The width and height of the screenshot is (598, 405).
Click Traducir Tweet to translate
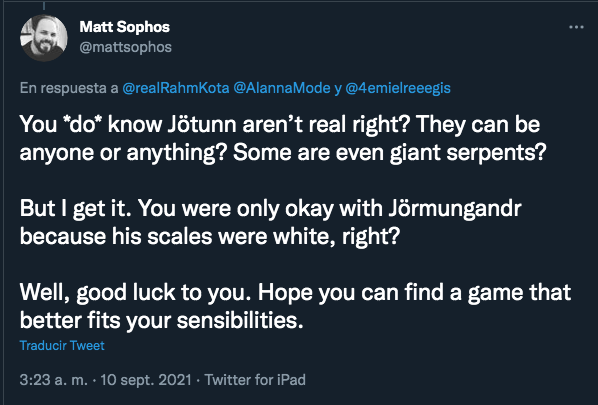click(62, 346)
